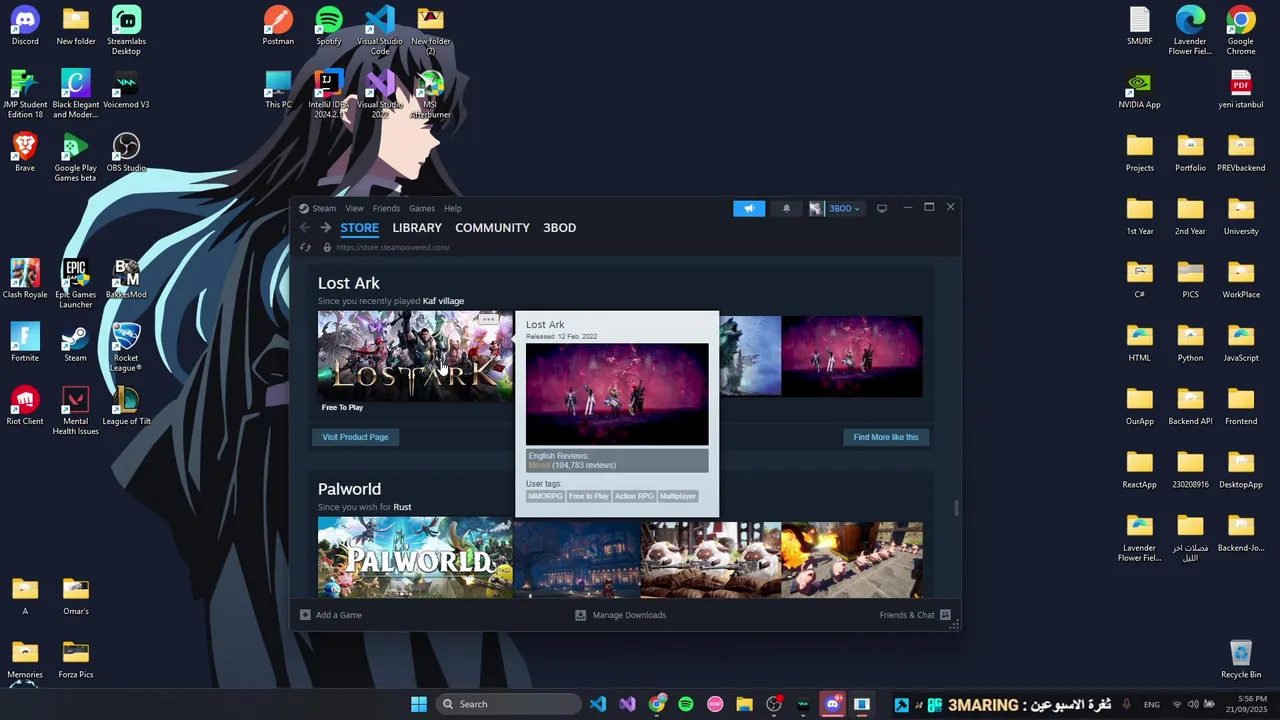This screenshot has height=720, width=1280.
Task: Click the Palworld logo capsule image
Action: point(415,558)
